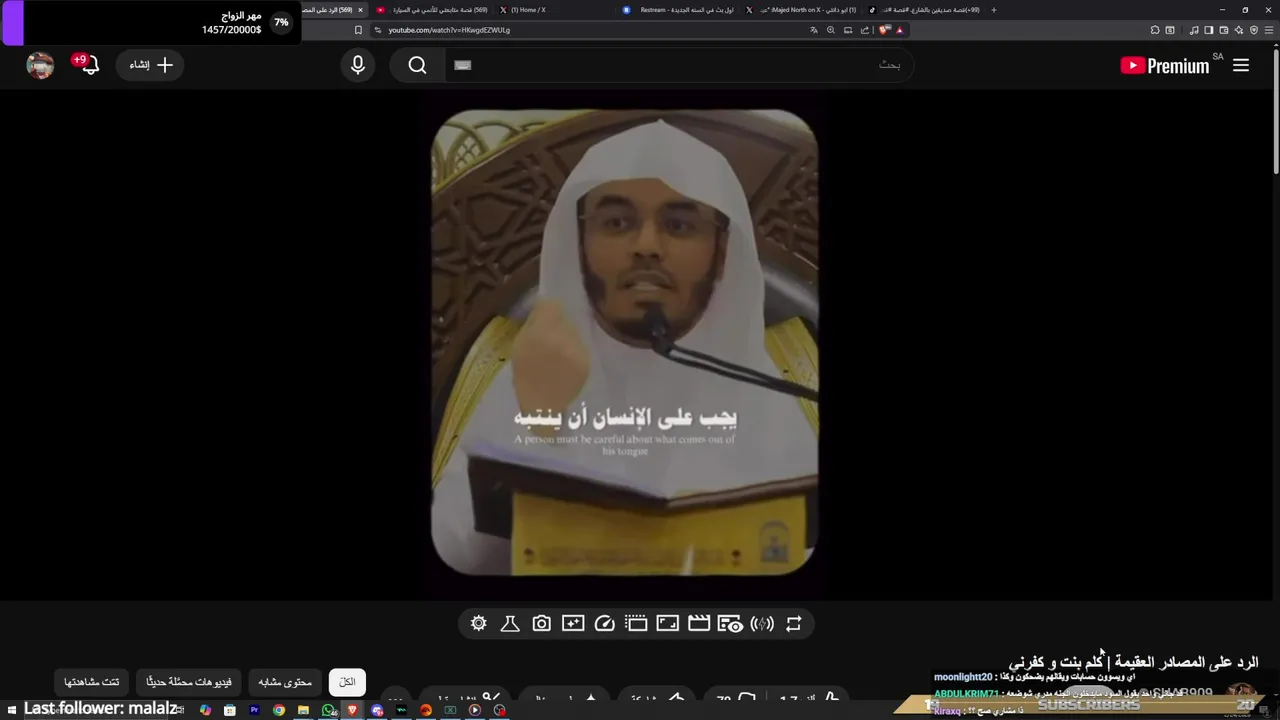Select the فيديوهات محمّلة حديثًا filter chip
Screen dimensions: 1280x720
click(189, 682)
